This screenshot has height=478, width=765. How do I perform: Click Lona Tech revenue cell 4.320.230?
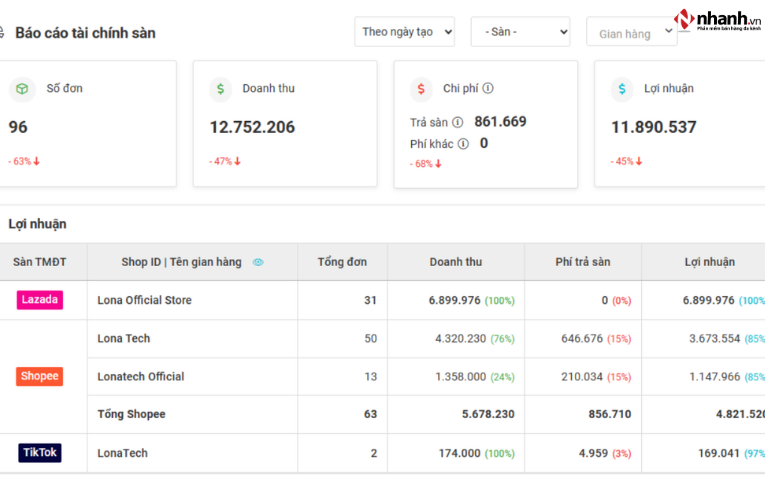[461, 339]
